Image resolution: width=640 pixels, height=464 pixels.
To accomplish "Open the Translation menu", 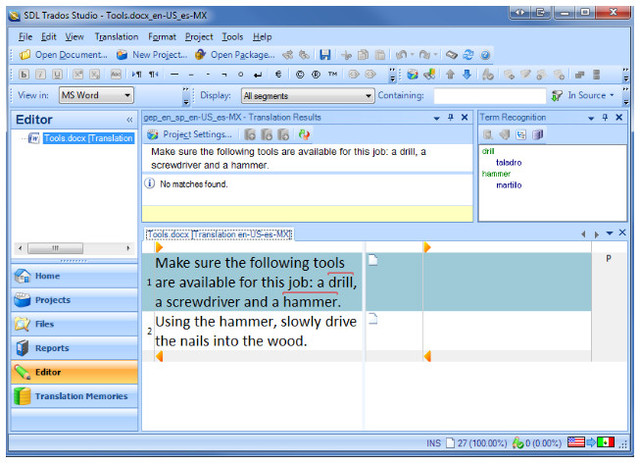I will (116, 37).
